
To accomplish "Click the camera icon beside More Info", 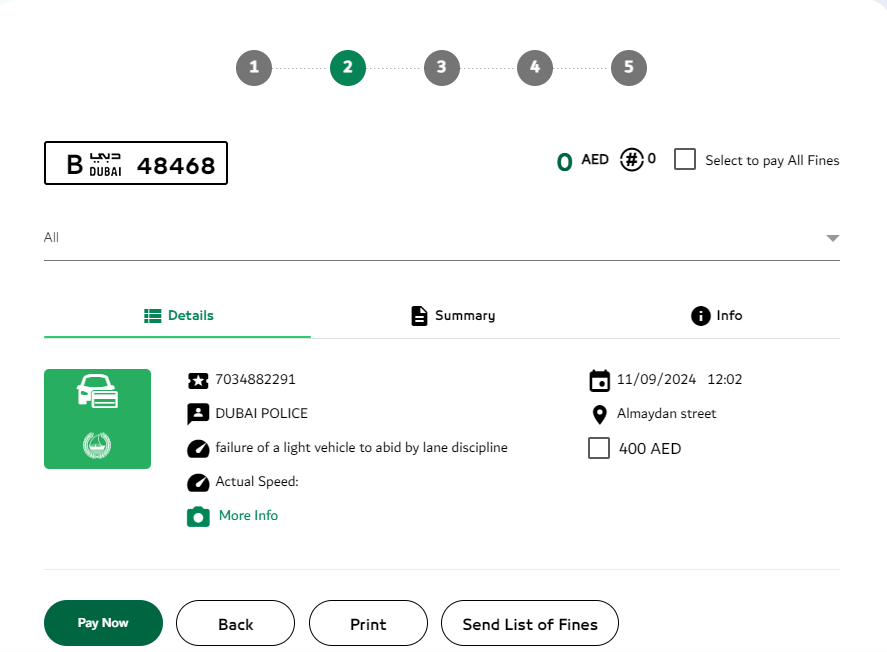I will click(x=198, y=516).
